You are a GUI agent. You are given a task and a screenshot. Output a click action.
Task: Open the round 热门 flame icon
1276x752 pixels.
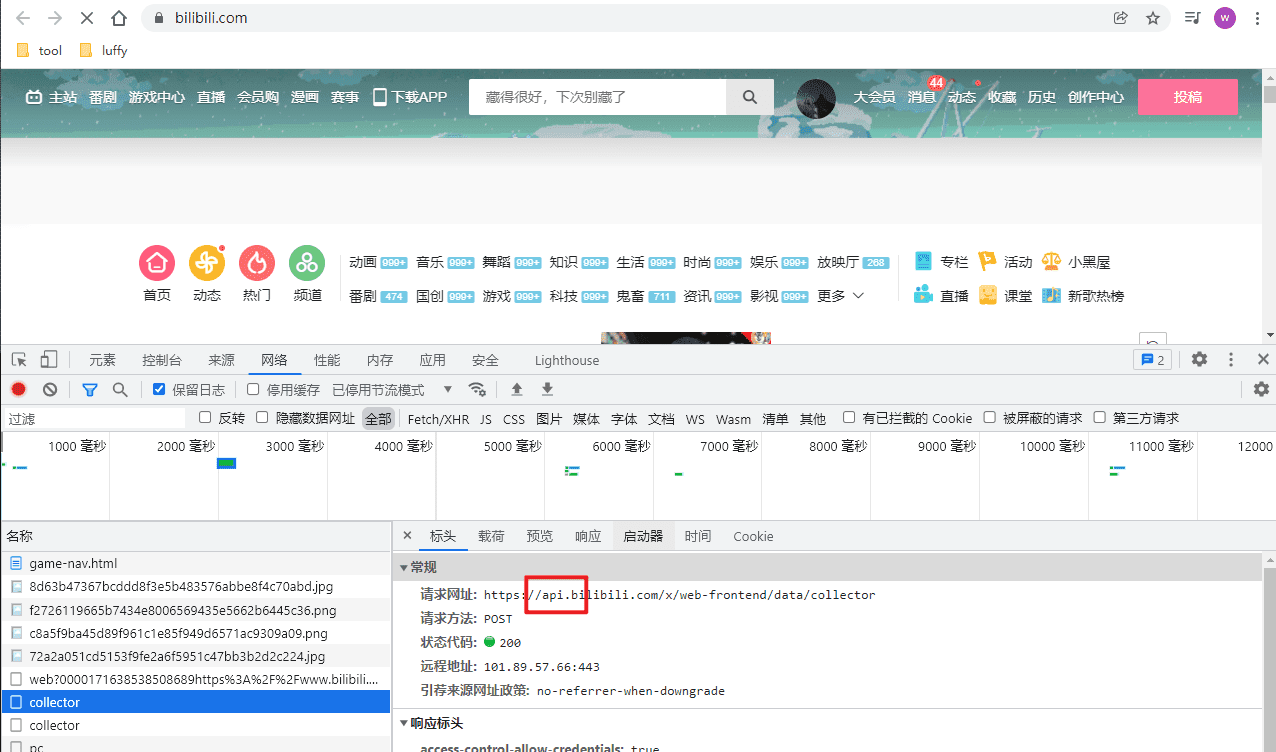point(257,263)
